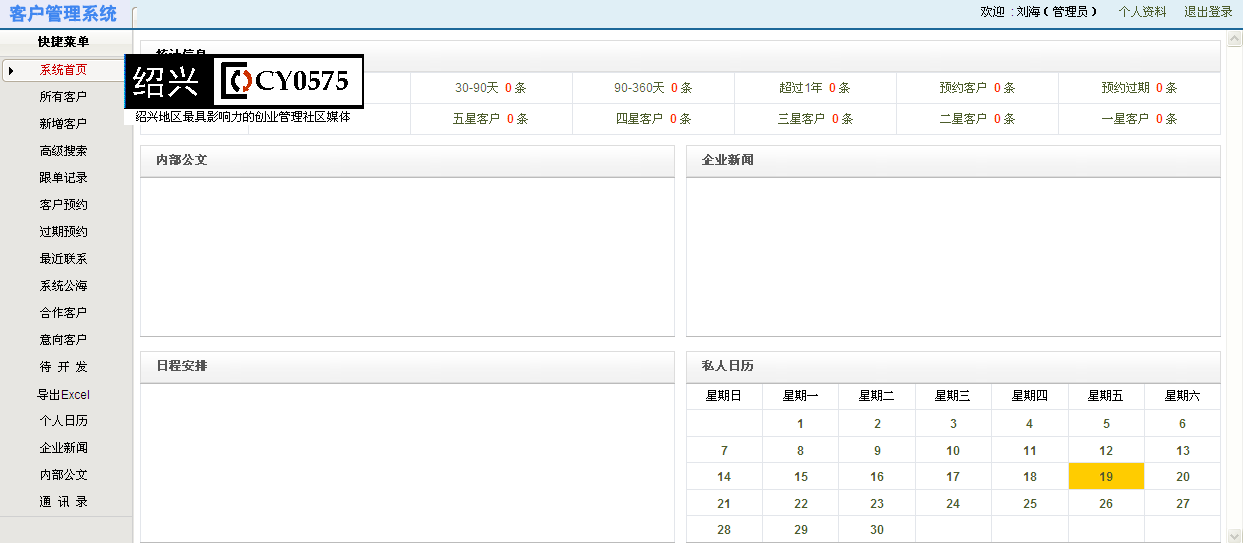
Task: Click the 超过1年 statistic
Action: 815,88
